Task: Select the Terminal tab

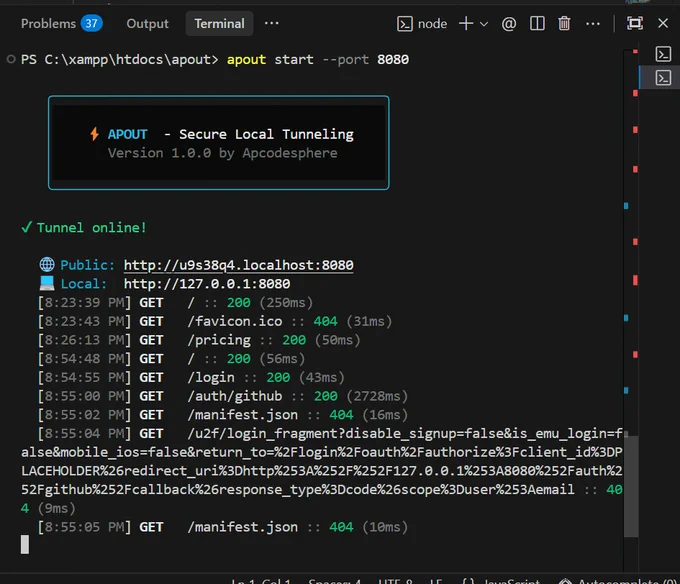Action: coord(219,23)
